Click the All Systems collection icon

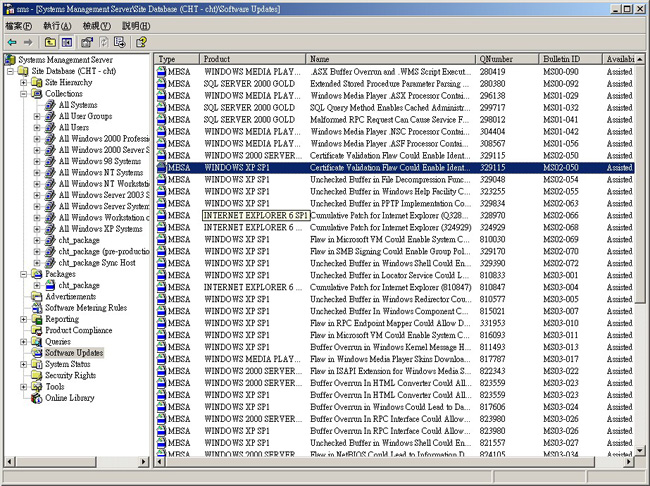tap(50, 105)
